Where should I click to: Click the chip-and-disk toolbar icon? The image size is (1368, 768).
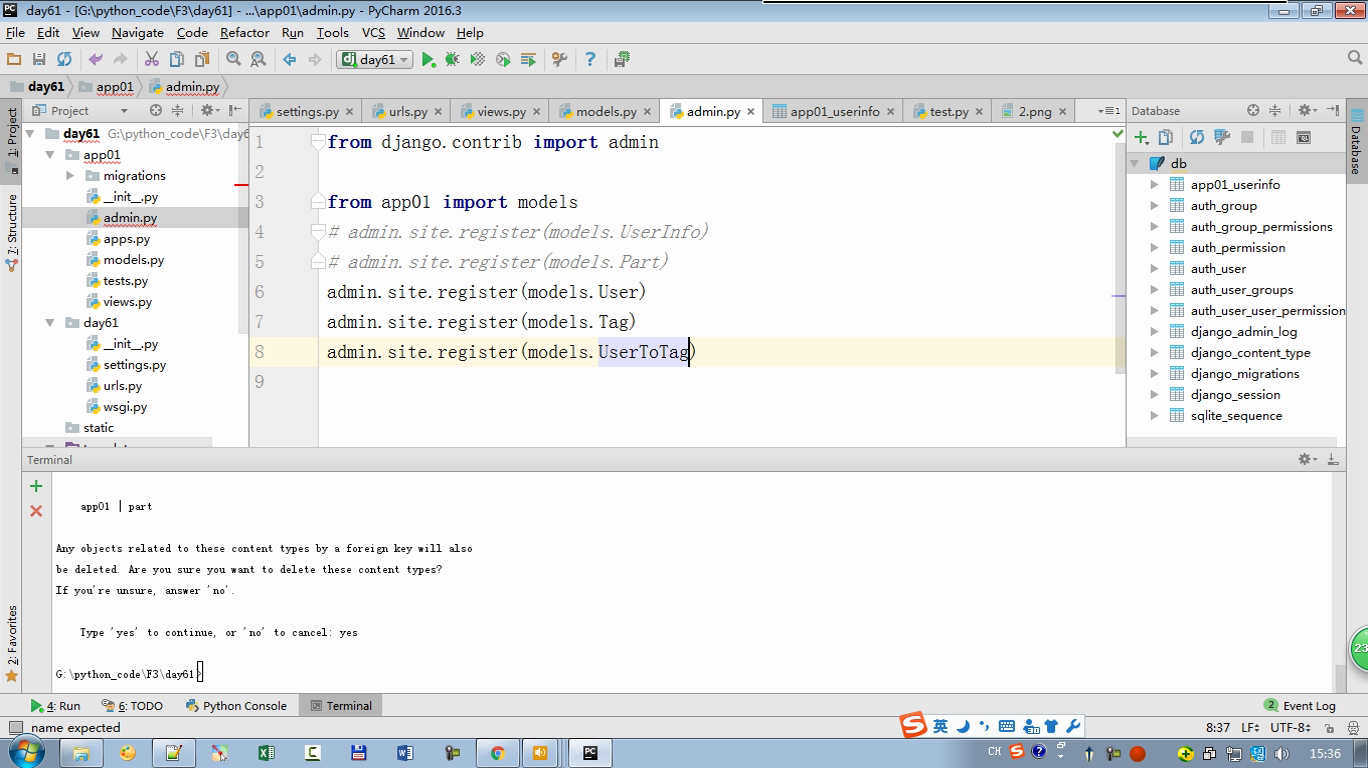point(622,60)
